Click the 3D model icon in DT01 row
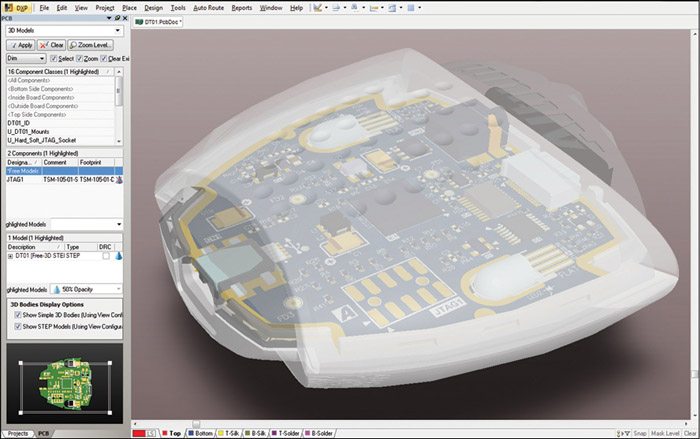 [118, 256]
